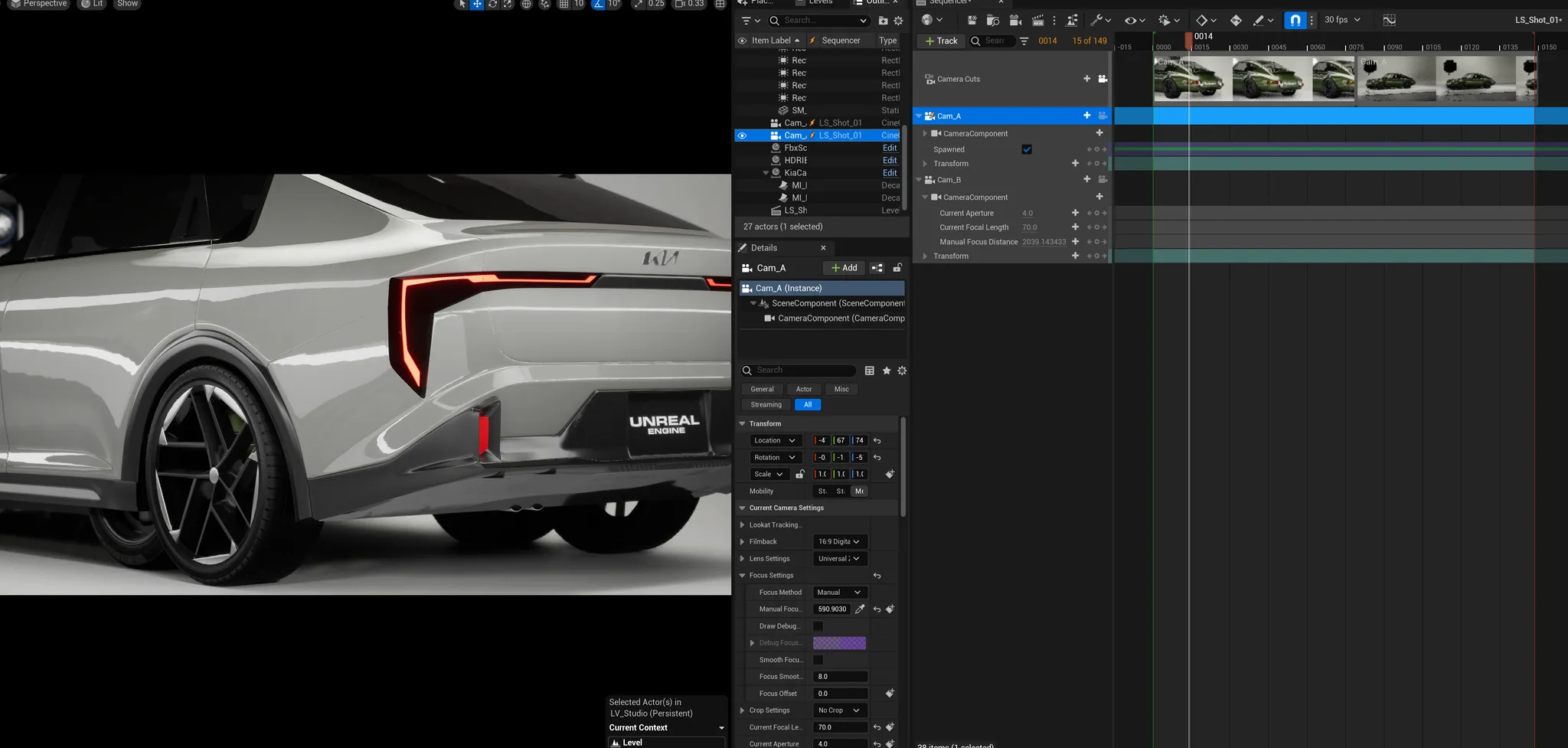Open the Curve Editor icon
1568x748 pixels.
pos(1389,20)
